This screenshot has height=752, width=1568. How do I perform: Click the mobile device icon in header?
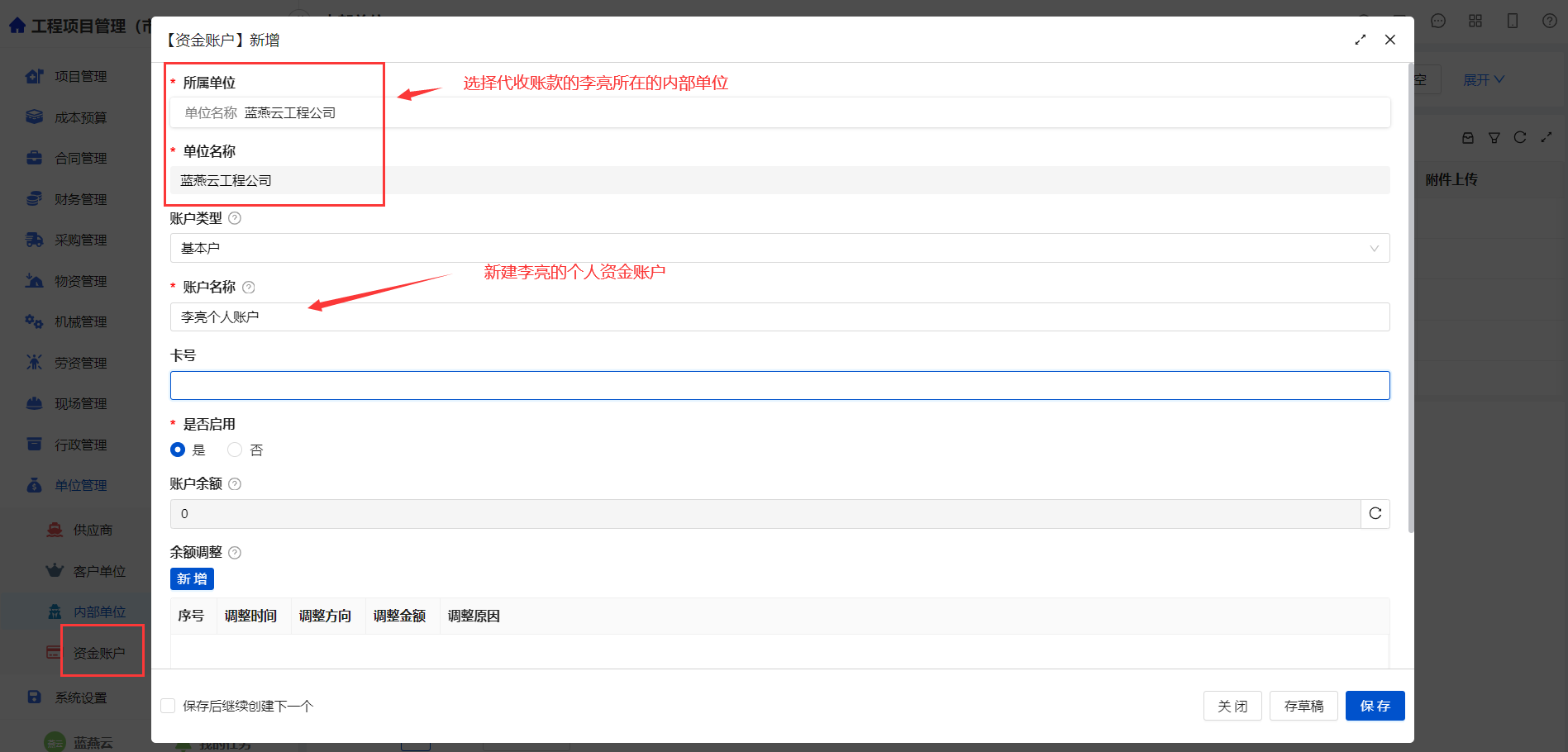point(1513,21)
